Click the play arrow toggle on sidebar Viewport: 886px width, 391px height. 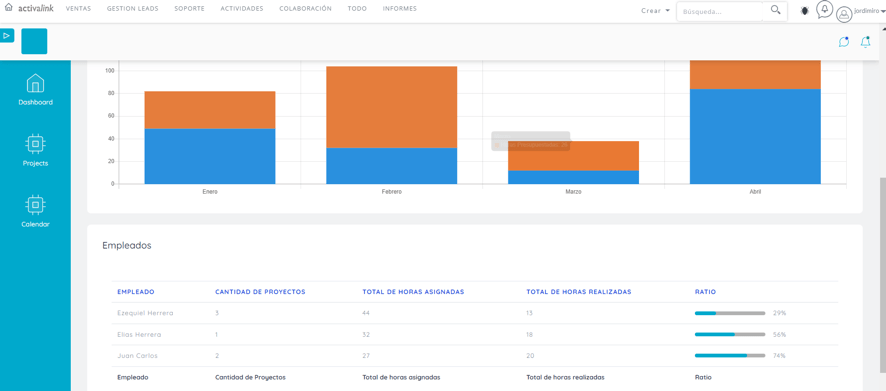click(x=7, y=36)
